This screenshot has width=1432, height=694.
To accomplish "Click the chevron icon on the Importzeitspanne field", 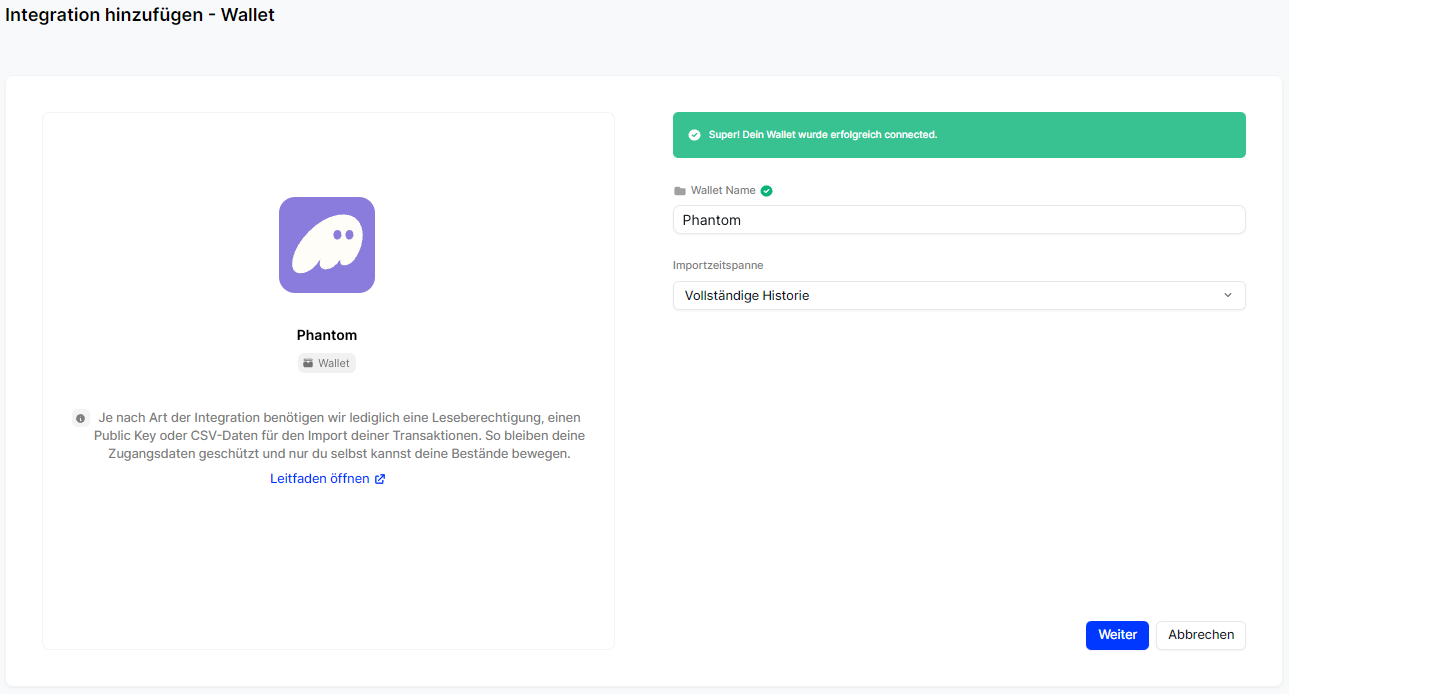I will coord(1227,295).
